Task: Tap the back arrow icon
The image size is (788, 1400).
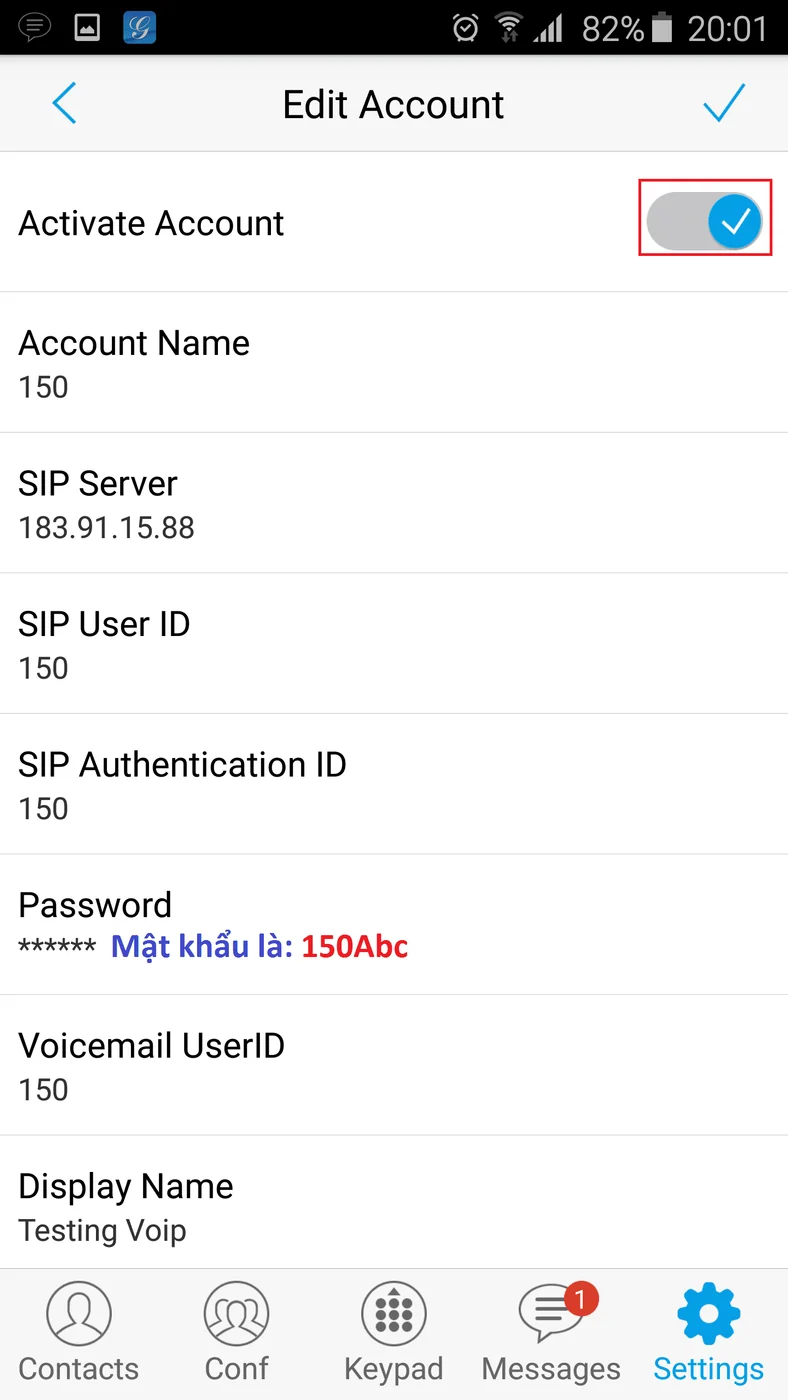Action: 64,103
